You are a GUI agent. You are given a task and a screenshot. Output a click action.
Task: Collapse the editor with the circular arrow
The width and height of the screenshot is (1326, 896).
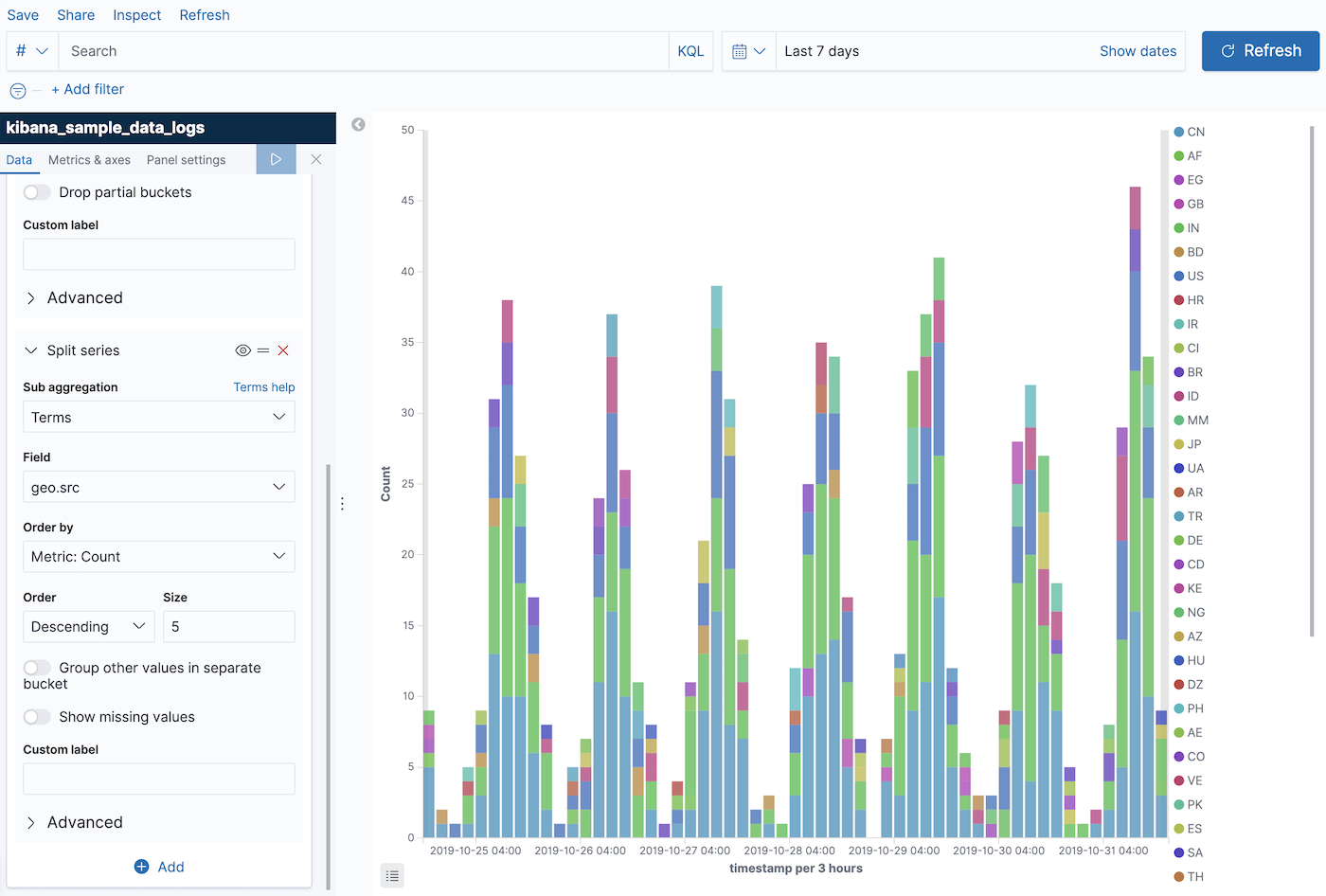click(358, 124)
